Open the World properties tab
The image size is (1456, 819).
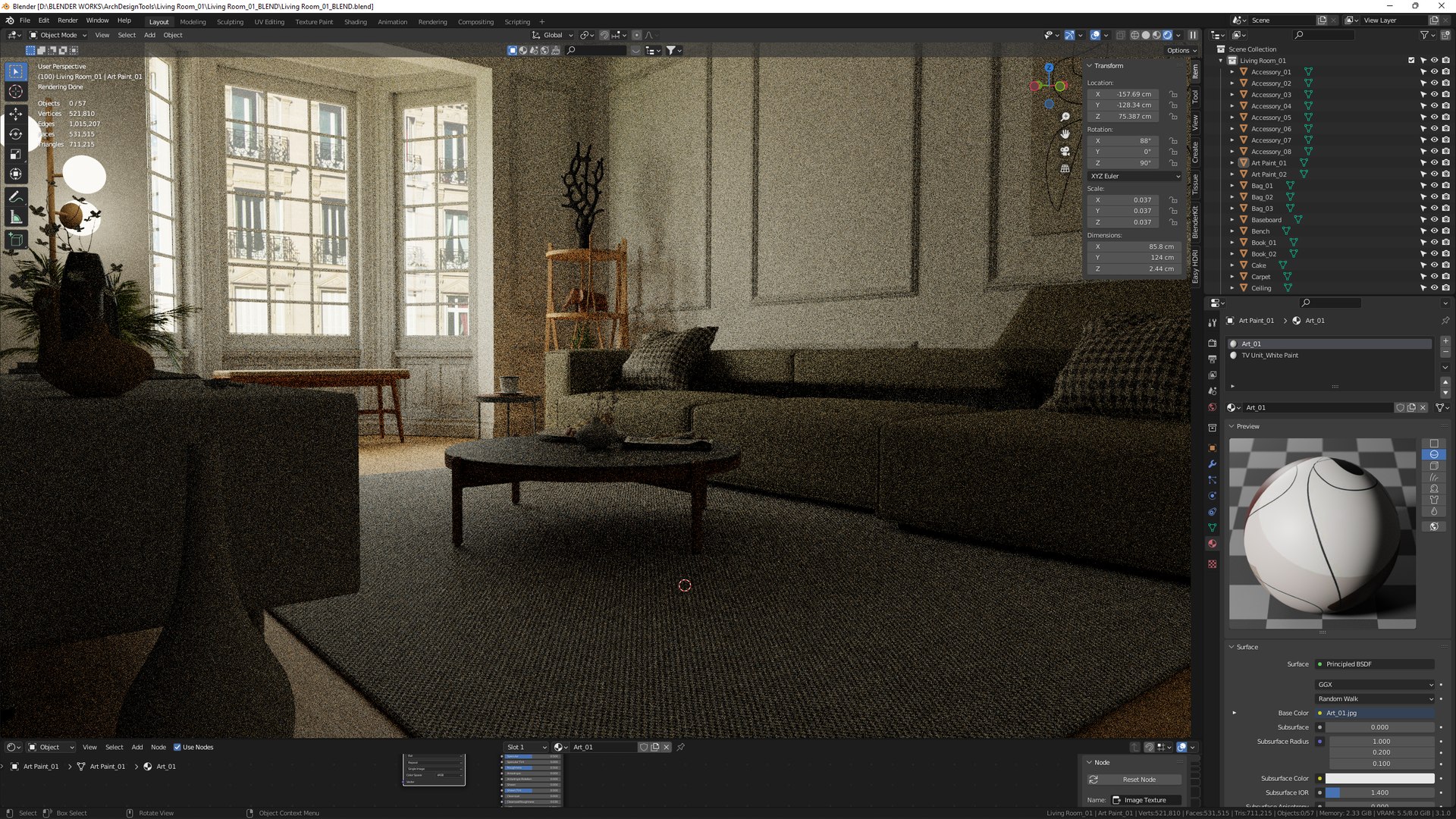(x=1213, y=407)
